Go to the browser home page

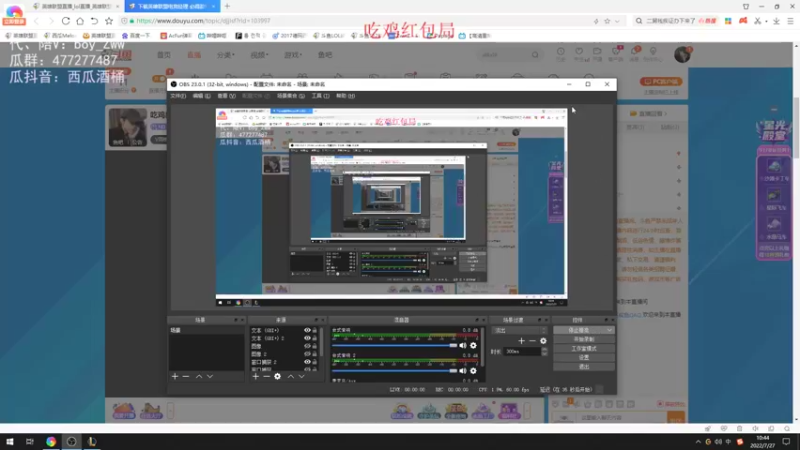(80, 21)
